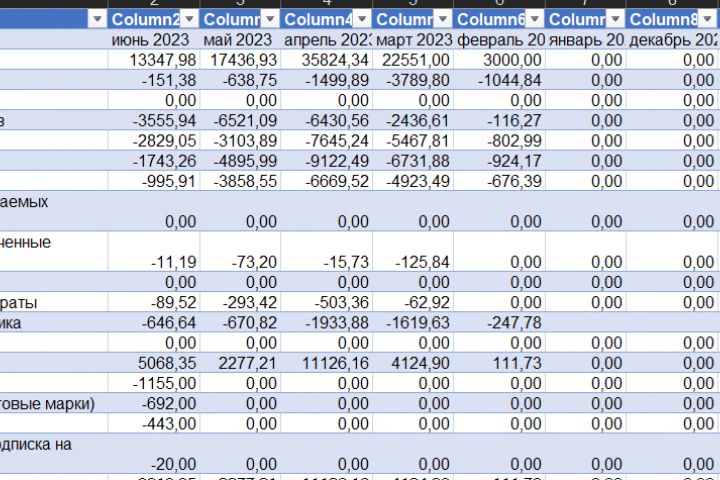Screen dimensions: 720x480
Task: Select the май 2023 cell
Action: pos(240,40)
